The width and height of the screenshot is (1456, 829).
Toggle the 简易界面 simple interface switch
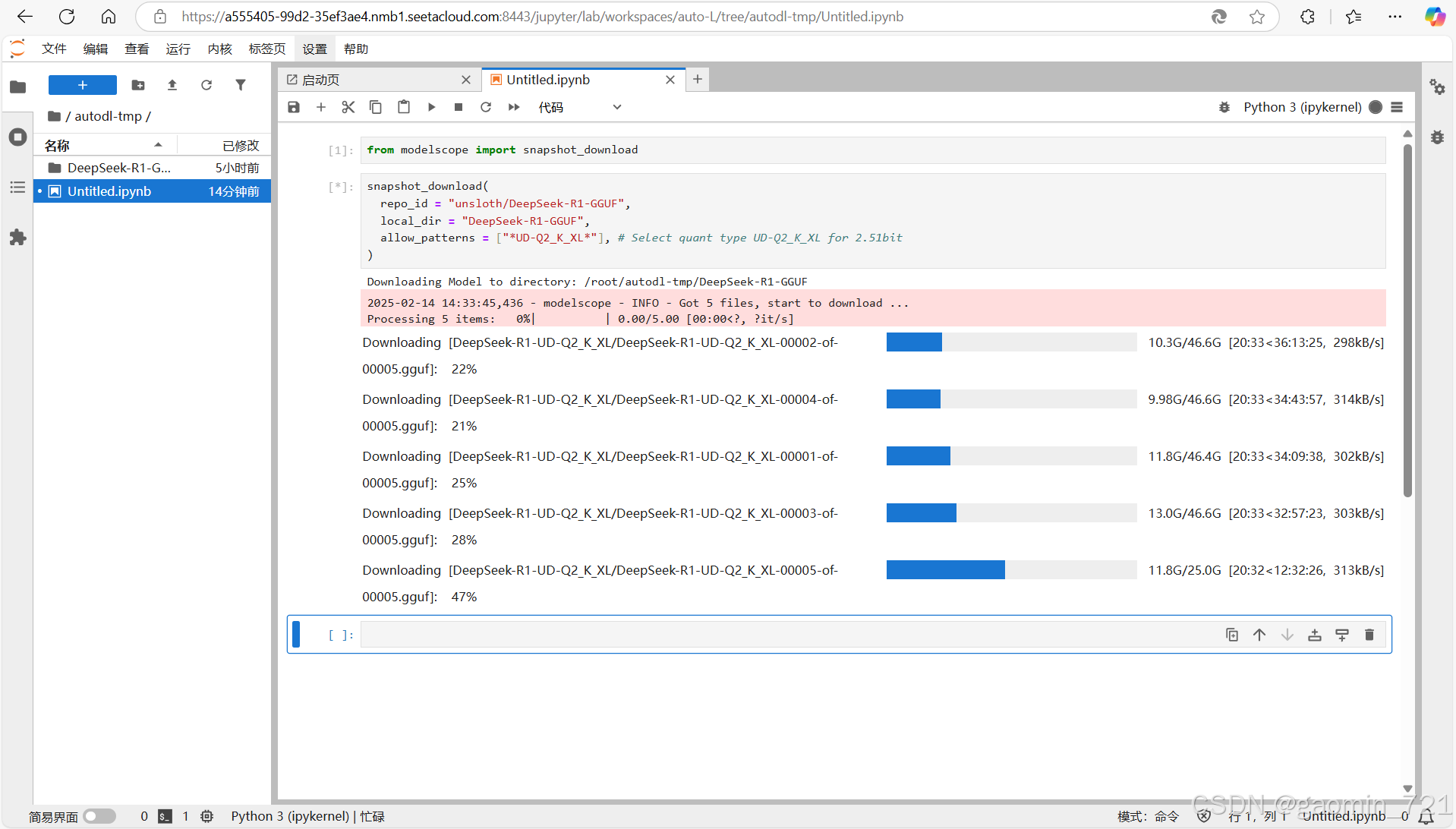99,816
